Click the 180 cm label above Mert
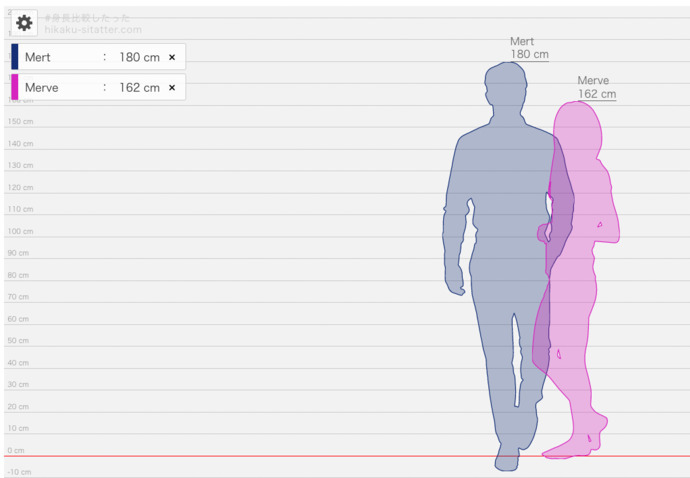 click(x=529, y=55)
